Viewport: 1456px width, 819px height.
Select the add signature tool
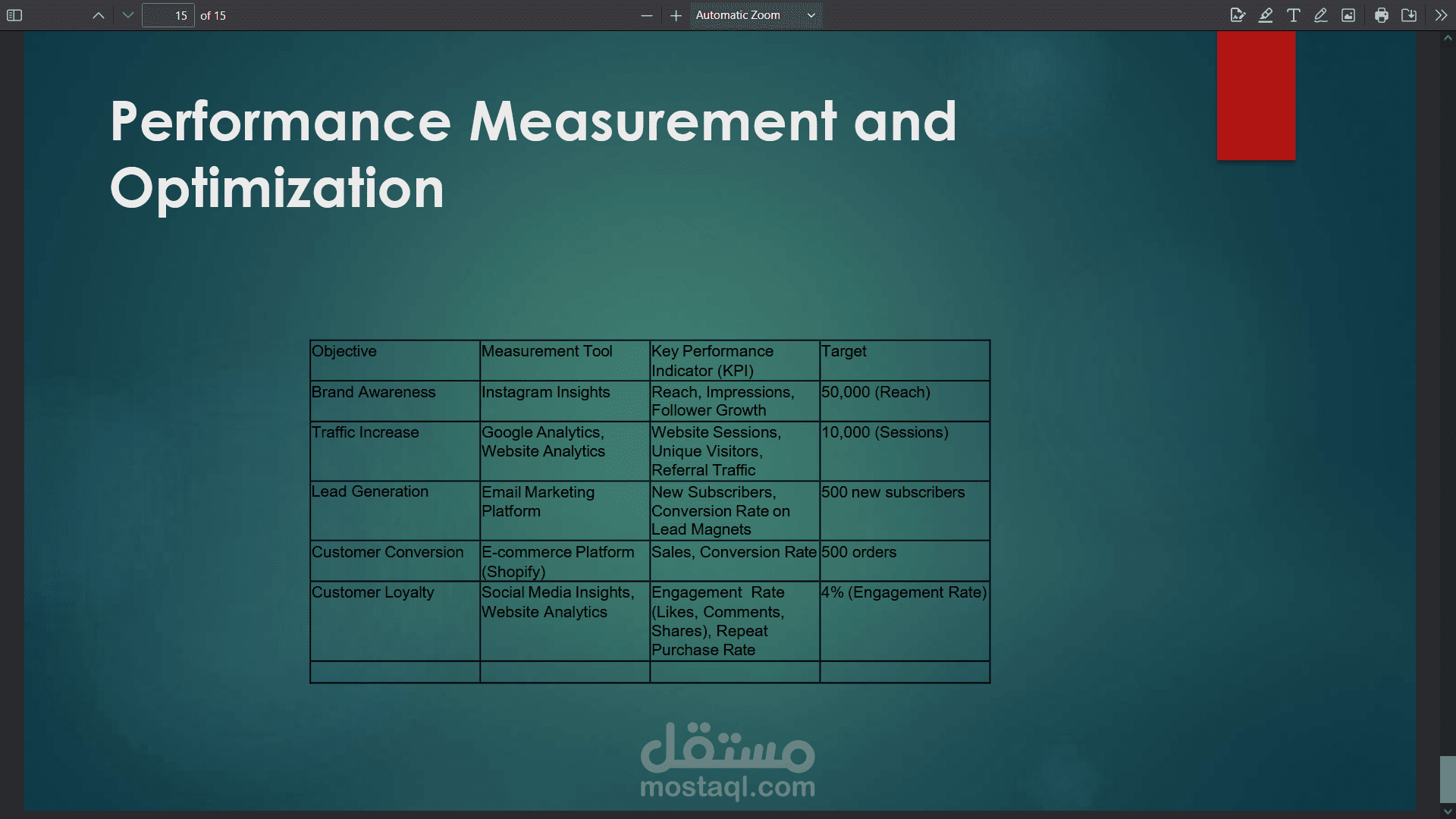[x=1238, y=15]
